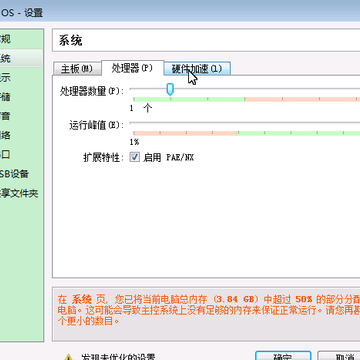Click the 系统 page heading

pyautogui.click(x=70, y=41)
